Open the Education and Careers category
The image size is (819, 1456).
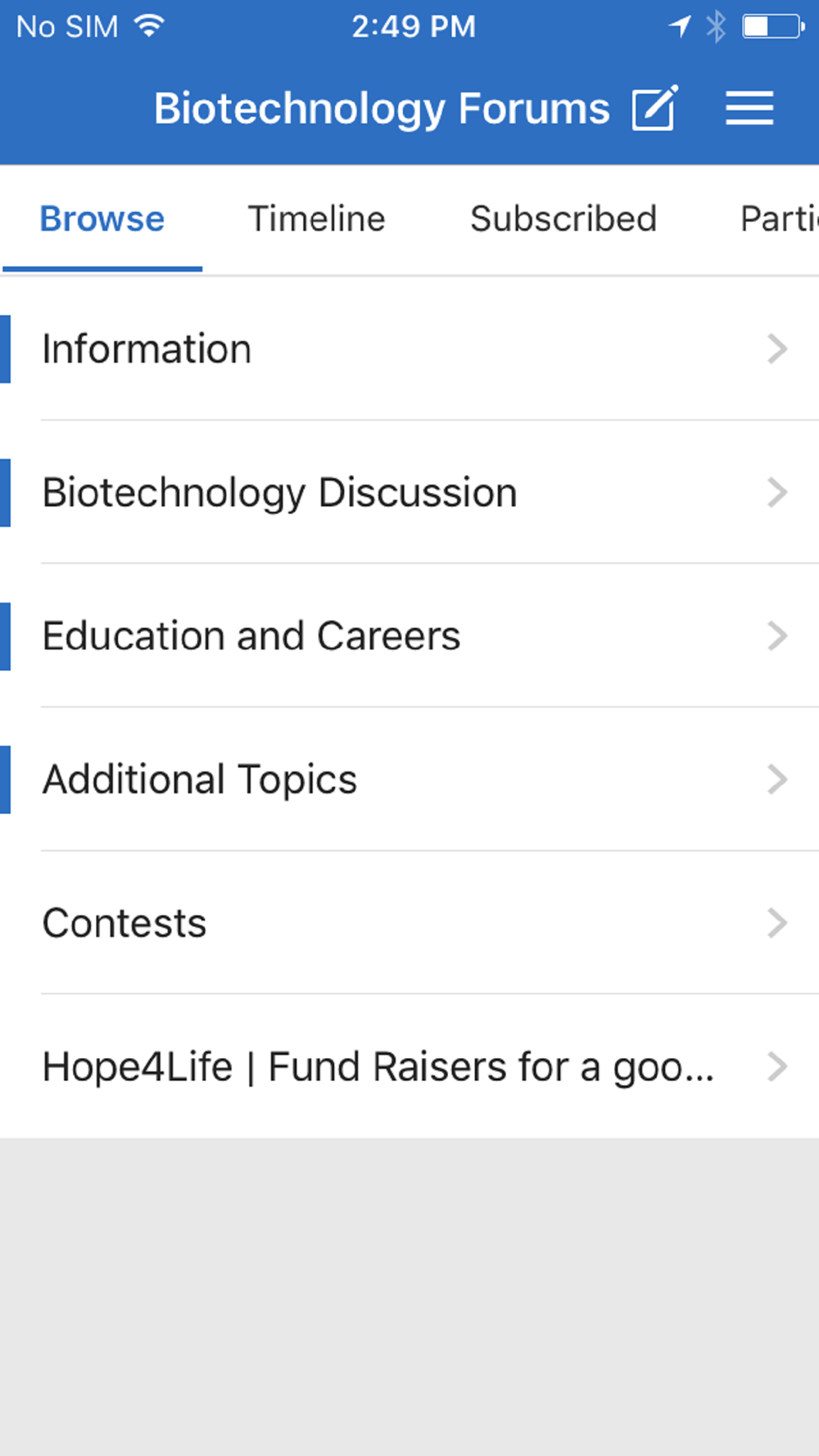click(409, 635)
